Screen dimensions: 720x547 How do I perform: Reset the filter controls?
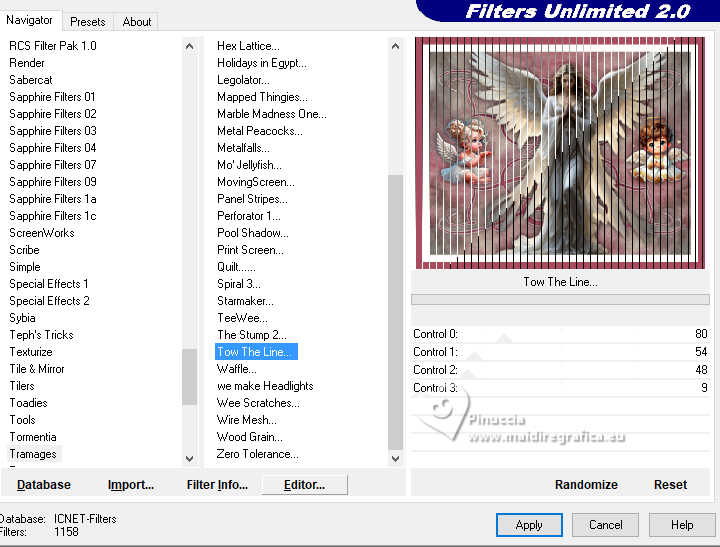click(x=670, y=485)
